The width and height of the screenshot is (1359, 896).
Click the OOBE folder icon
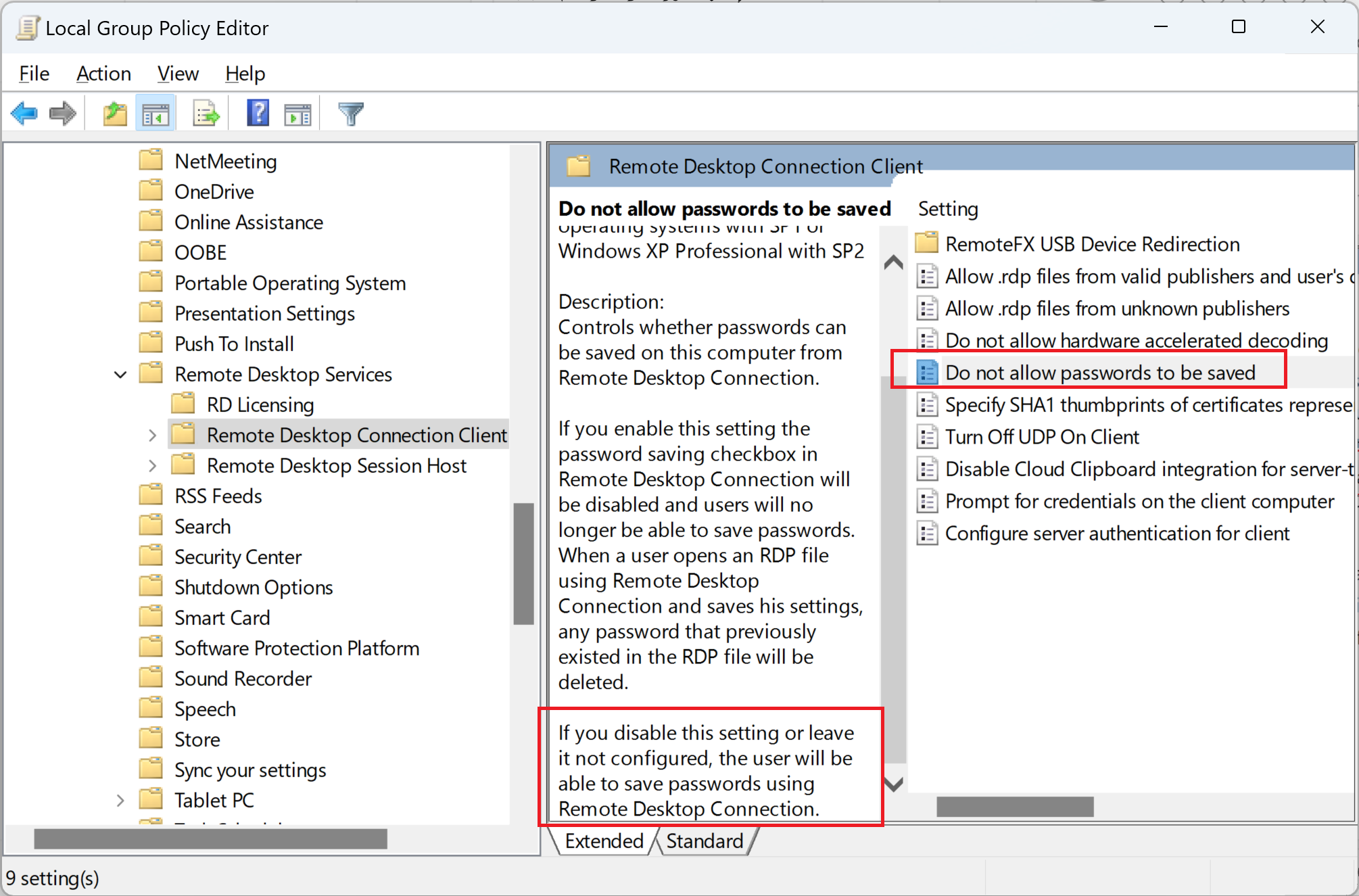coord(151,252)
